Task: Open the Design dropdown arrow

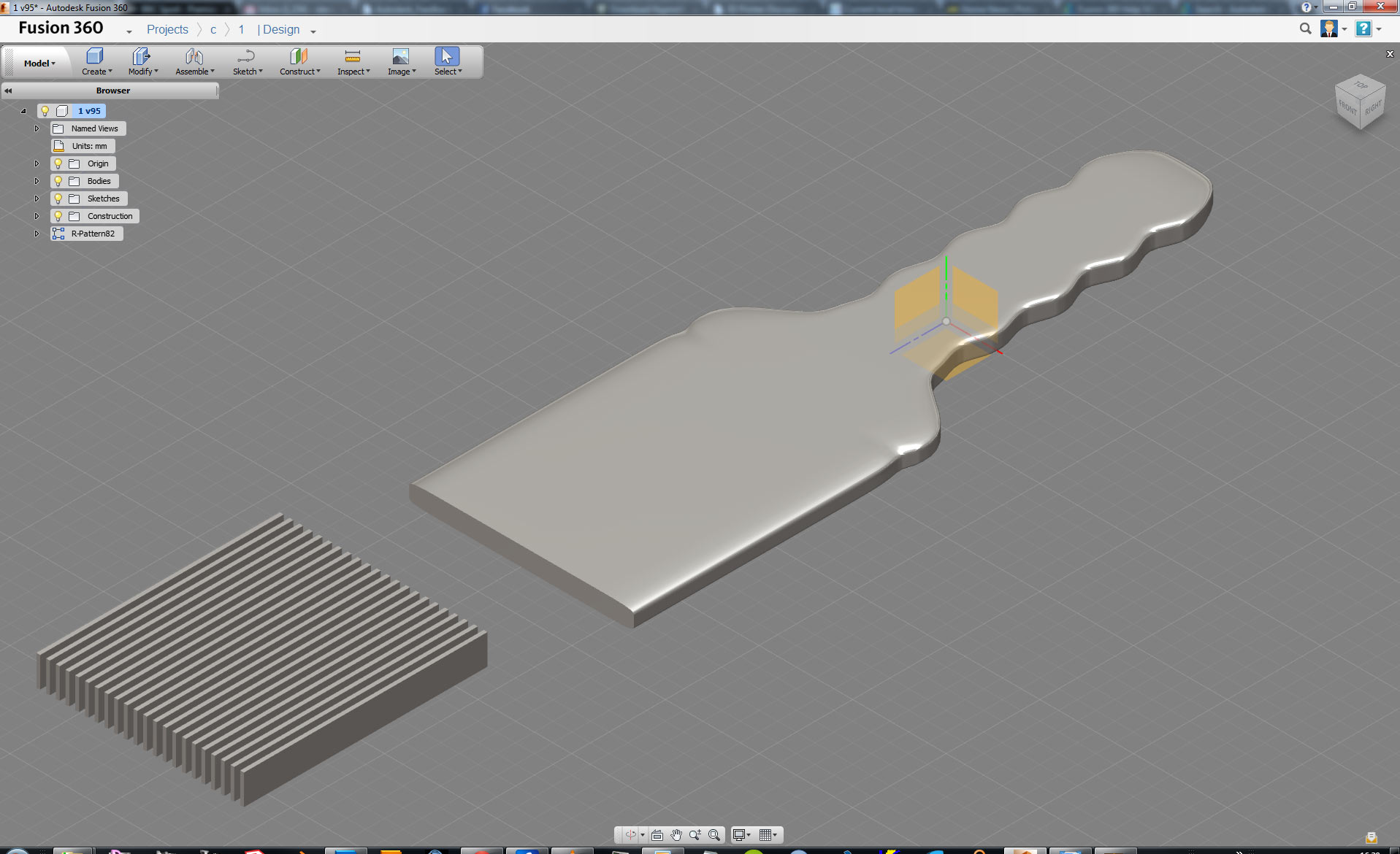Action: pos(313,31)
